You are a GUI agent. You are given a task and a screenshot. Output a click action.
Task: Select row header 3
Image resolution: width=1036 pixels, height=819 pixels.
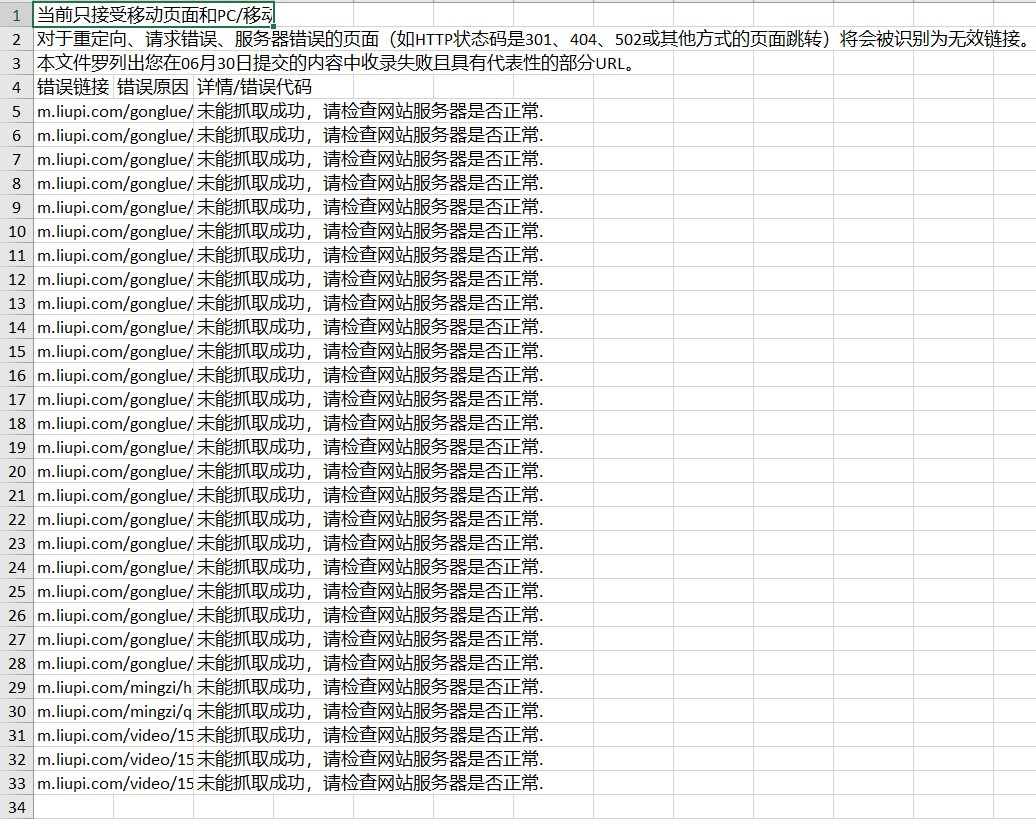pyautogui.click(x=17, y=63)
